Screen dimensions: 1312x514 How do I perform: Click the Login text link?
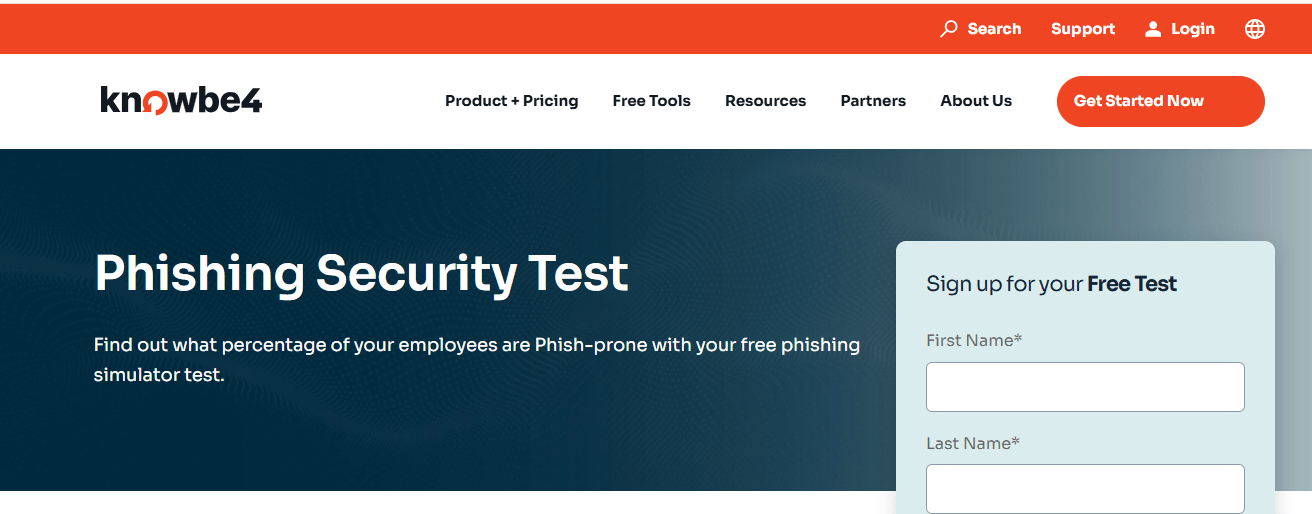coord(1193,29)
